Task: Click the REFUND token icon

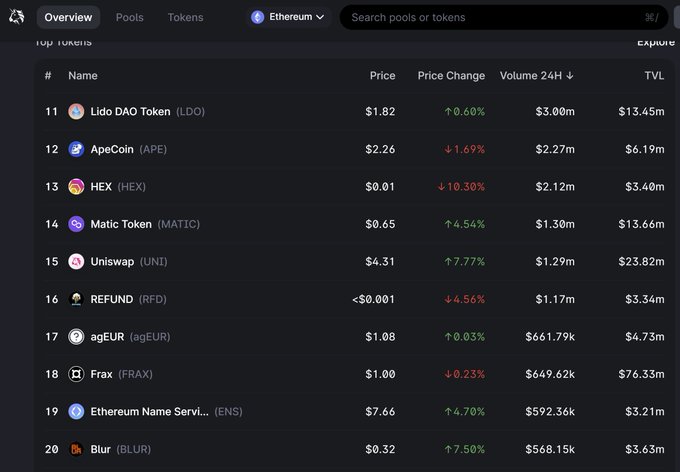Action: click(76, 299)
